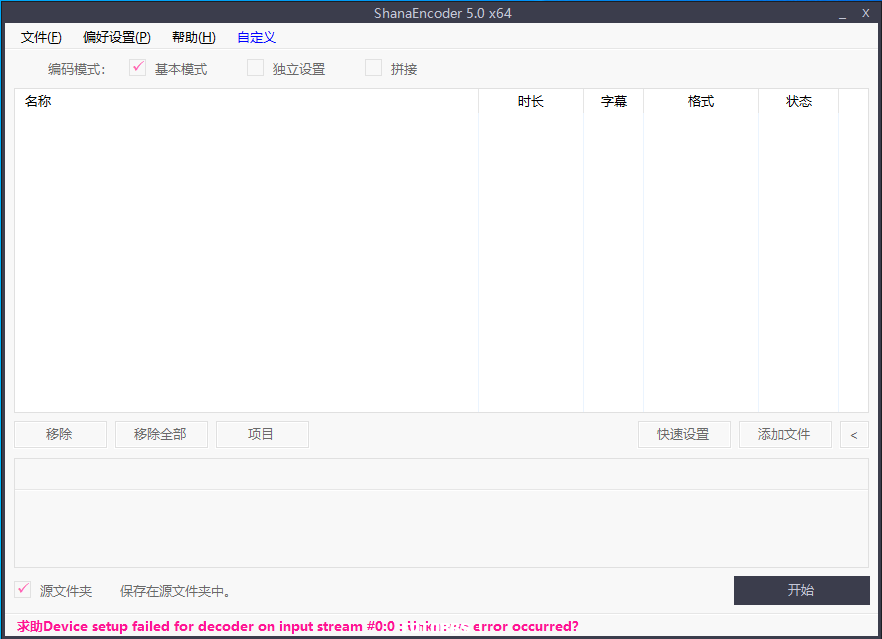The image size is (882, 639).
Task: Click the ShanaEncoder 5.0 x64 title text
Action: pyautogui.click(x=443, y=14)
